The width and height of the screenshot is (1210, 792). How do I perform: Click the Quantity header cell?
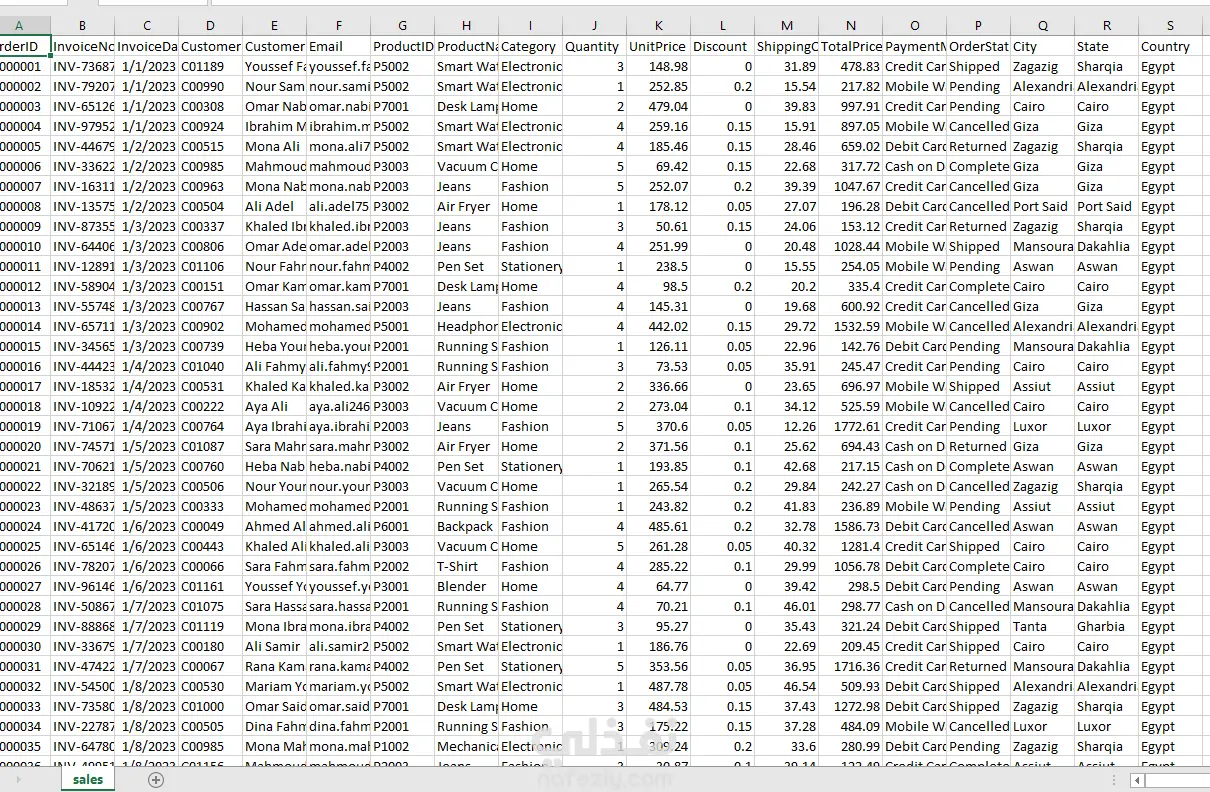[595, 46]
